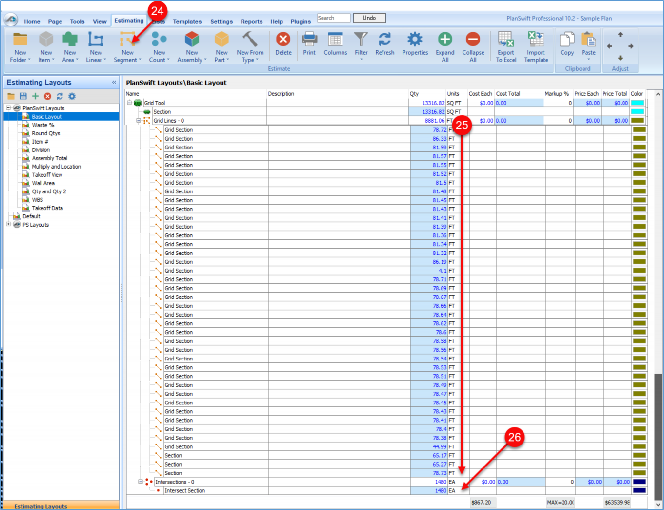Click the New Linear ribbon icon
This screenshot has width=664, height=510.
(95, 39)
